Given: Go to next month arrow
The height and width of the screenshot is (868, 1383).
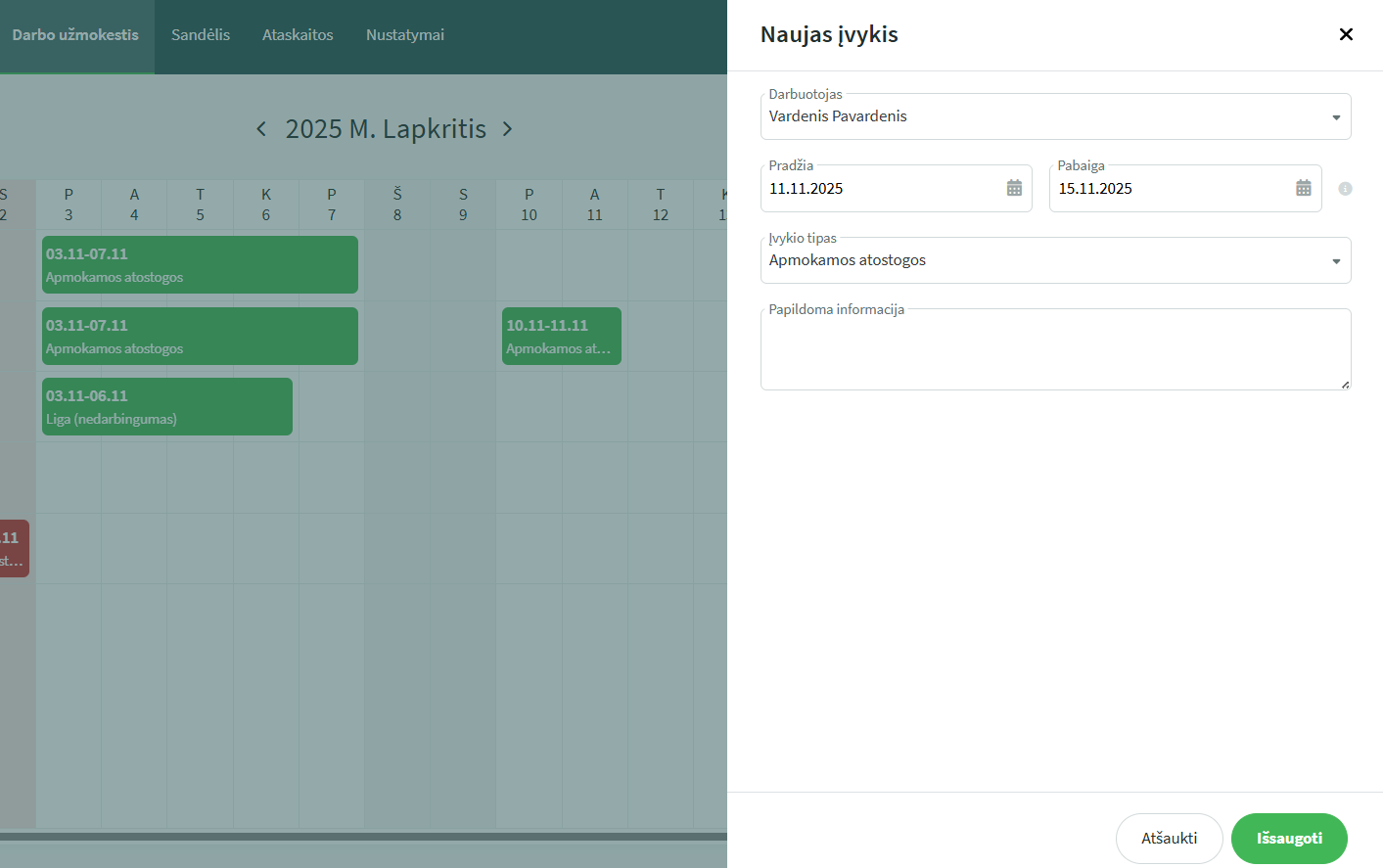Looking at the screenshot, I should 507,129.
